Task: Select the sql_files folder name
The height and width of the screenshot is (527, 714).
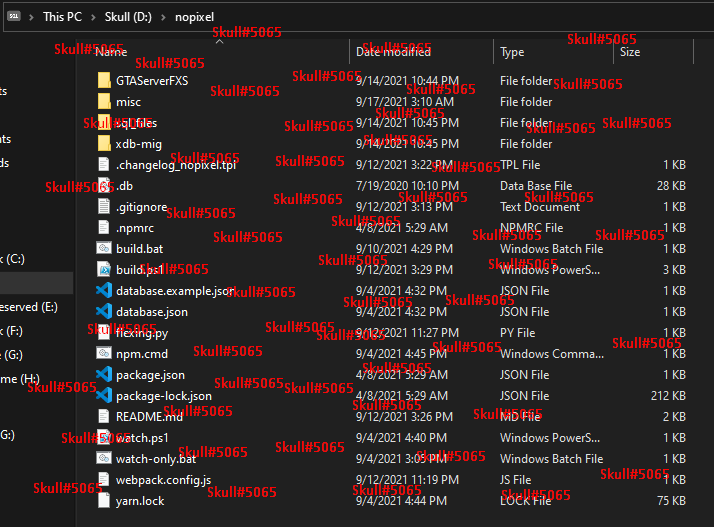Action: point(136,123)
